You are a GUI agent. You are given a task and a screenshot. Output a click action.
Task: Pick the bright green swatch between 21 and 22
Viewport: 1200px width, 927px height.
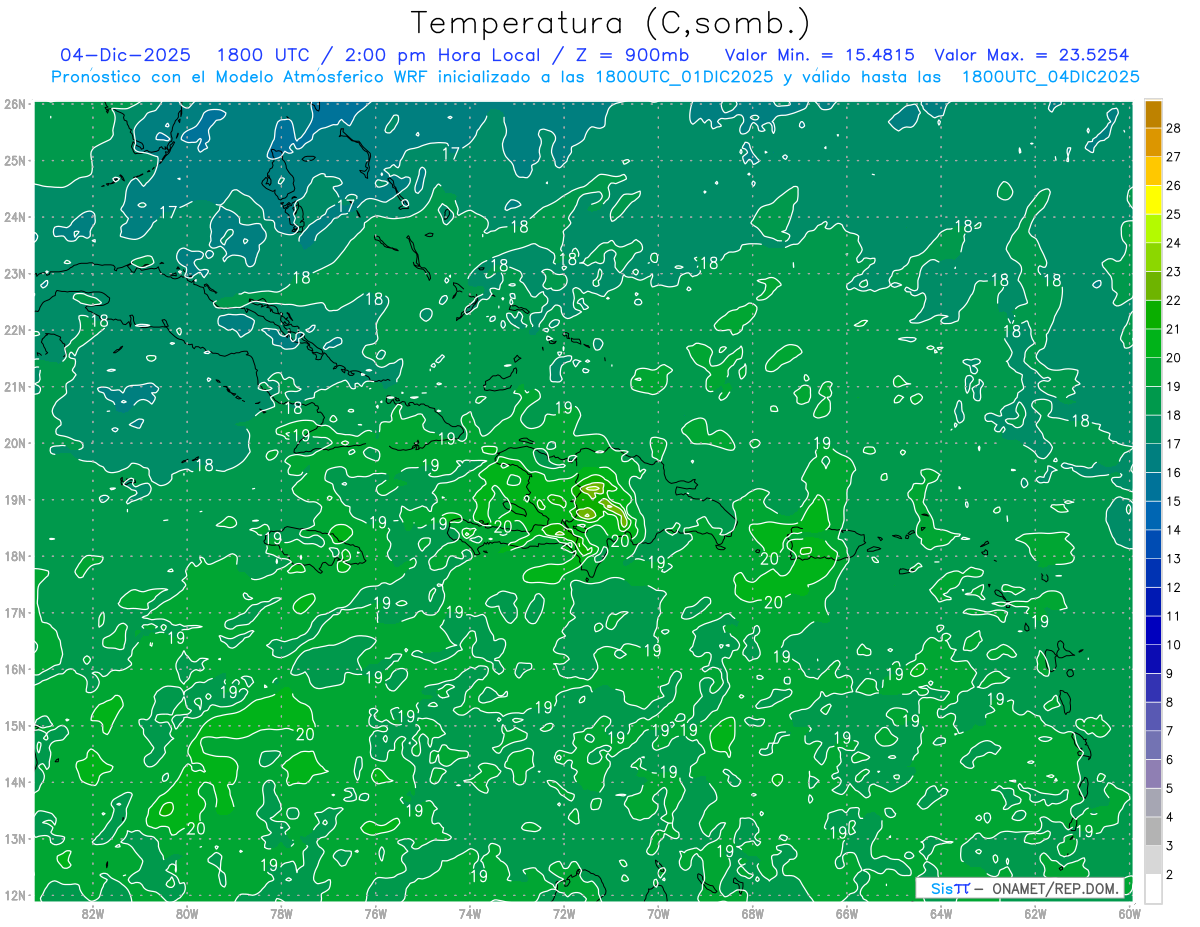(1153, 315)
